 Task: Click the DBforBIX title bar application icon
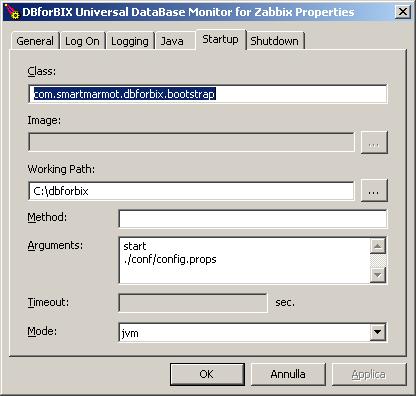pos(13,12)
